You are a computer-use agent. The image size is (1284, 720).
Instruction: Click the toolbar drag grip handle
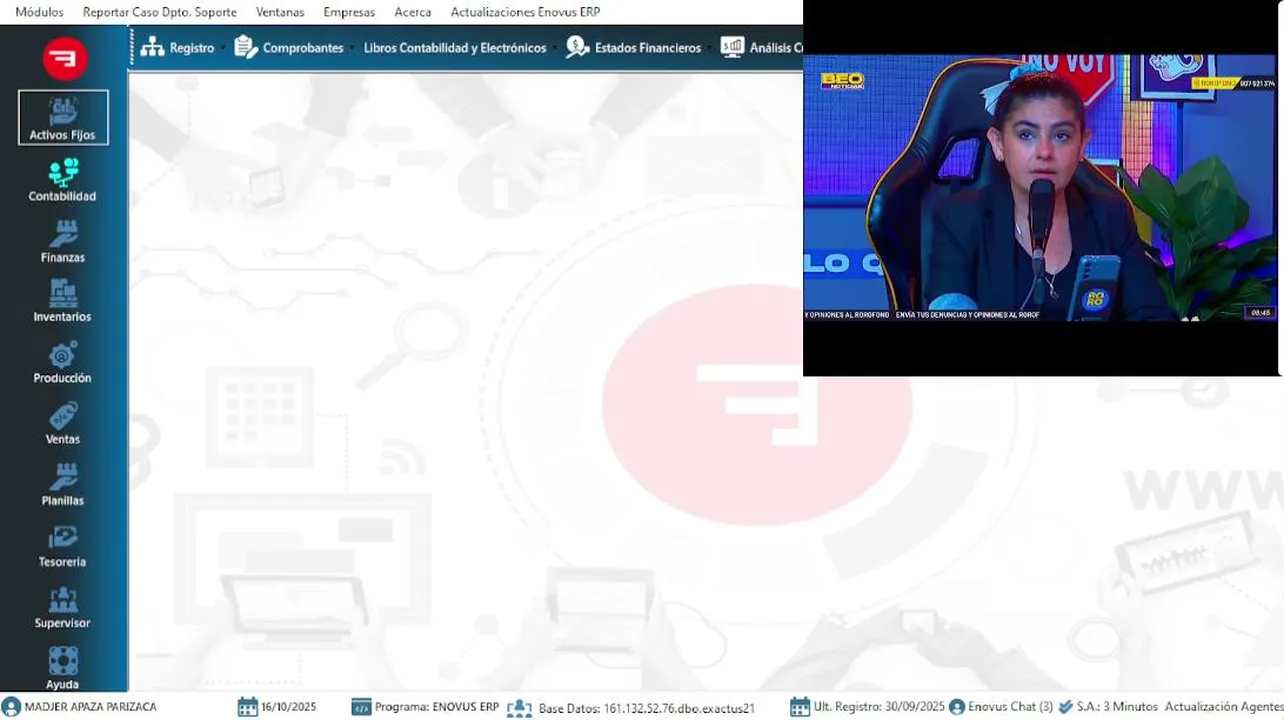coord(131,47)
